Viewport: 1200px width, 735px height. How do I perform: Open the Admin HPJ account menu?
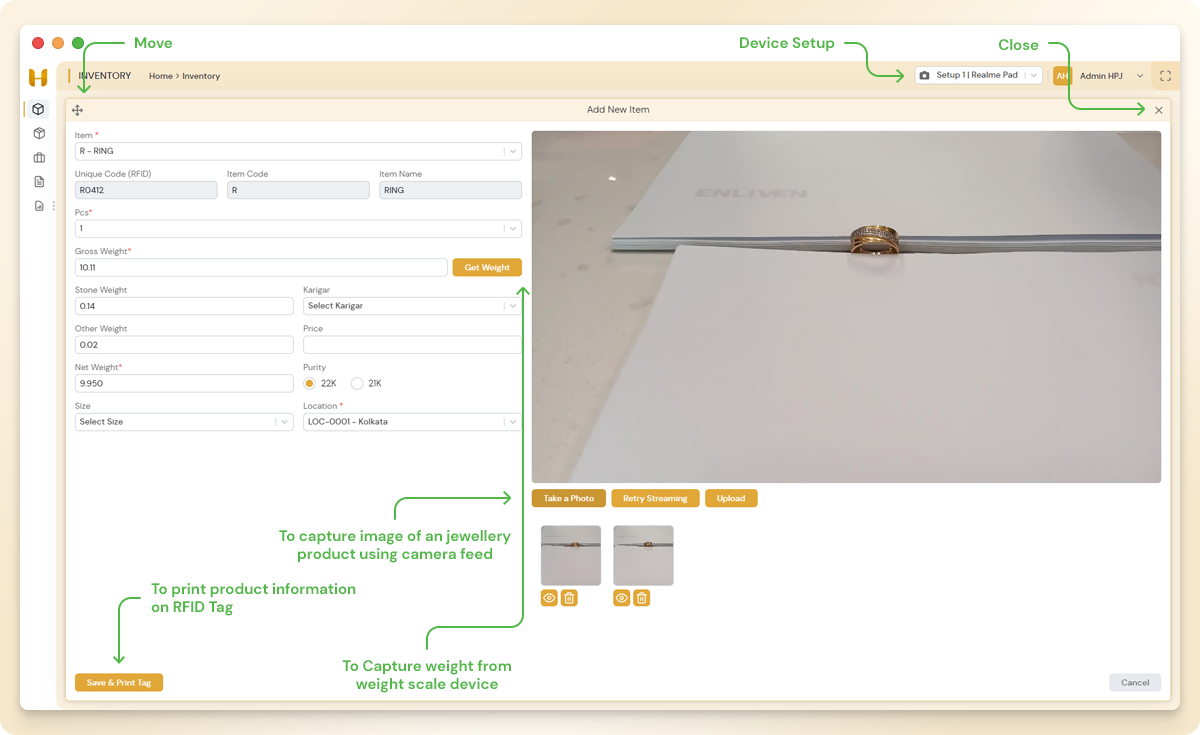1103,75
